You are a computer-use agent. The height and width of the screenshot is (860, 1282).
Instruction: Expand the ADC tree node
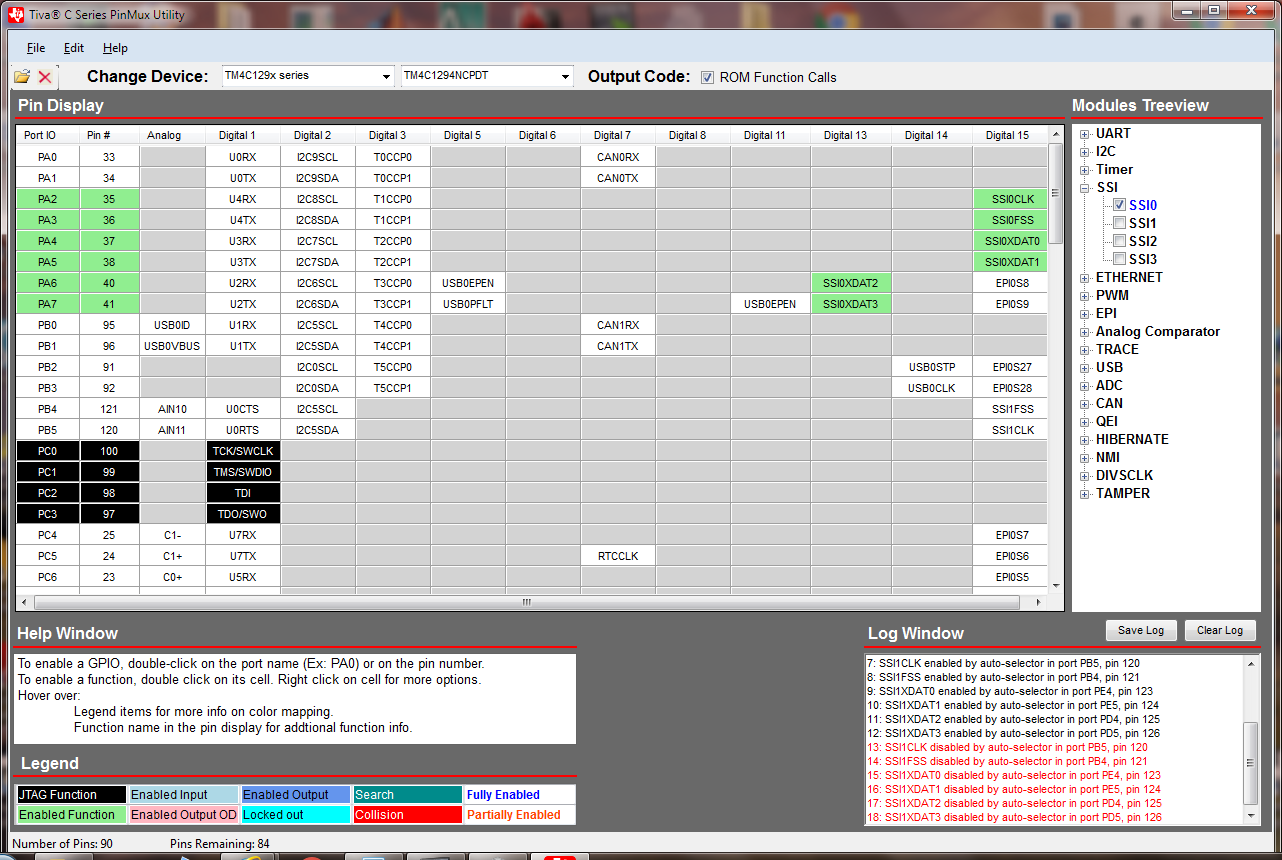point(1085,385)
